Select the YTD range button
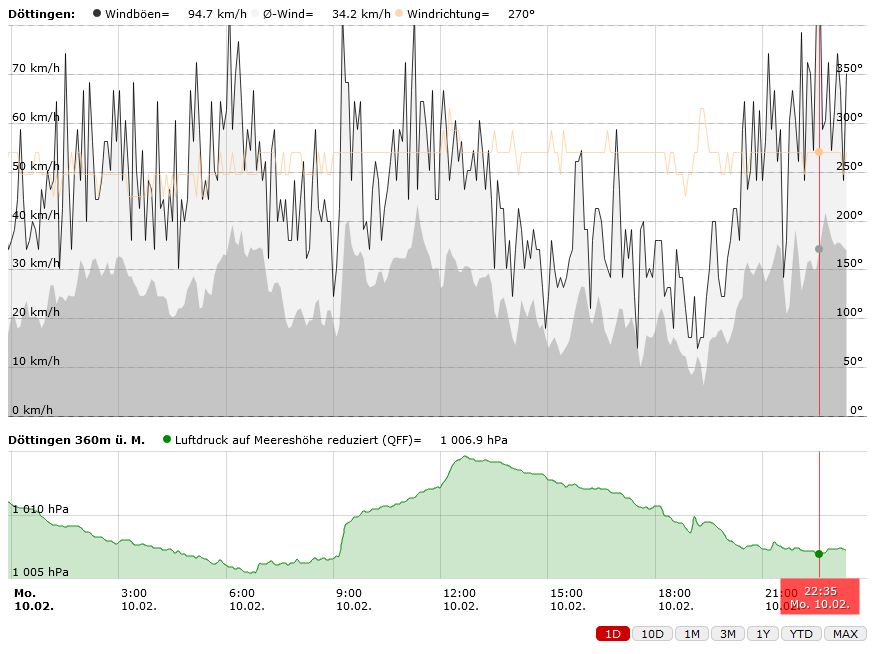 point(801,634)
